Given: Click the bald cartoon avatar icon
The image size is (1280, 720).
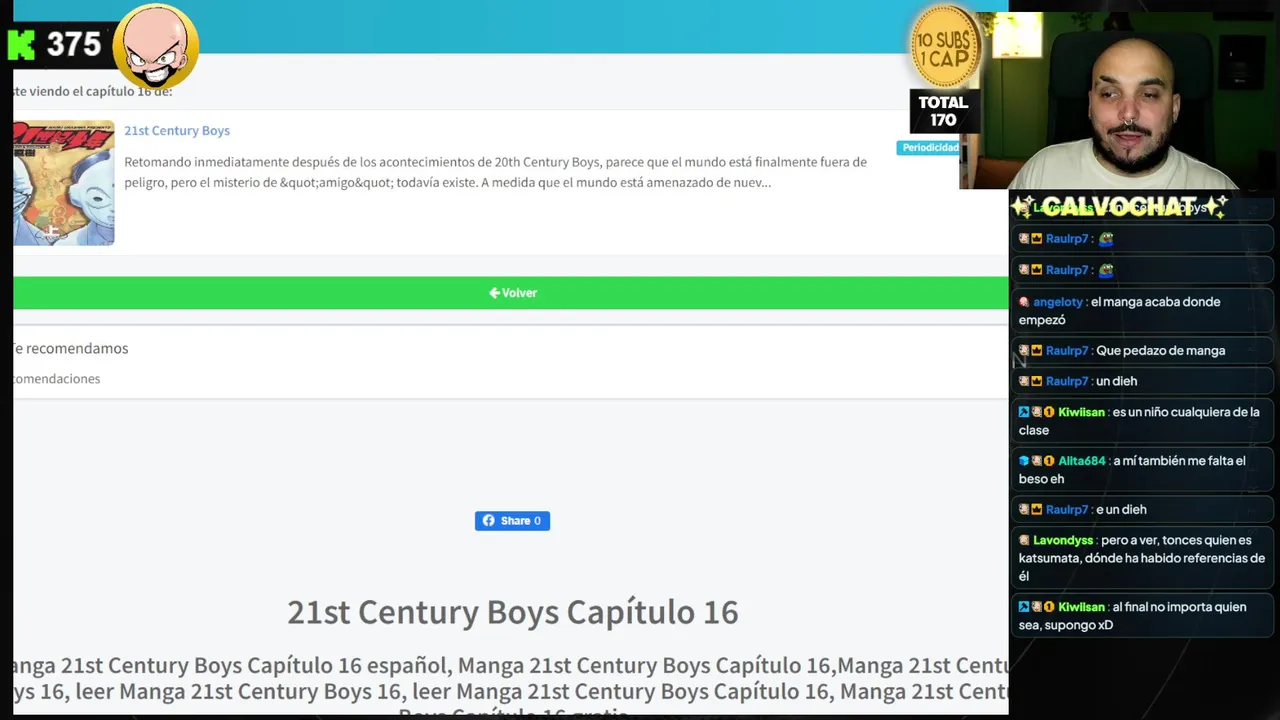Looking at the screenshot, I should tap(156, 47).
